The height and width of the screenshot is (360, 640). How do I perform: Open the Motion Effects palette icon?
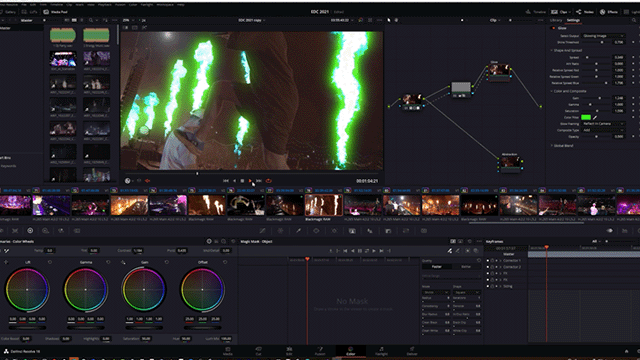[x=77, y=231]
